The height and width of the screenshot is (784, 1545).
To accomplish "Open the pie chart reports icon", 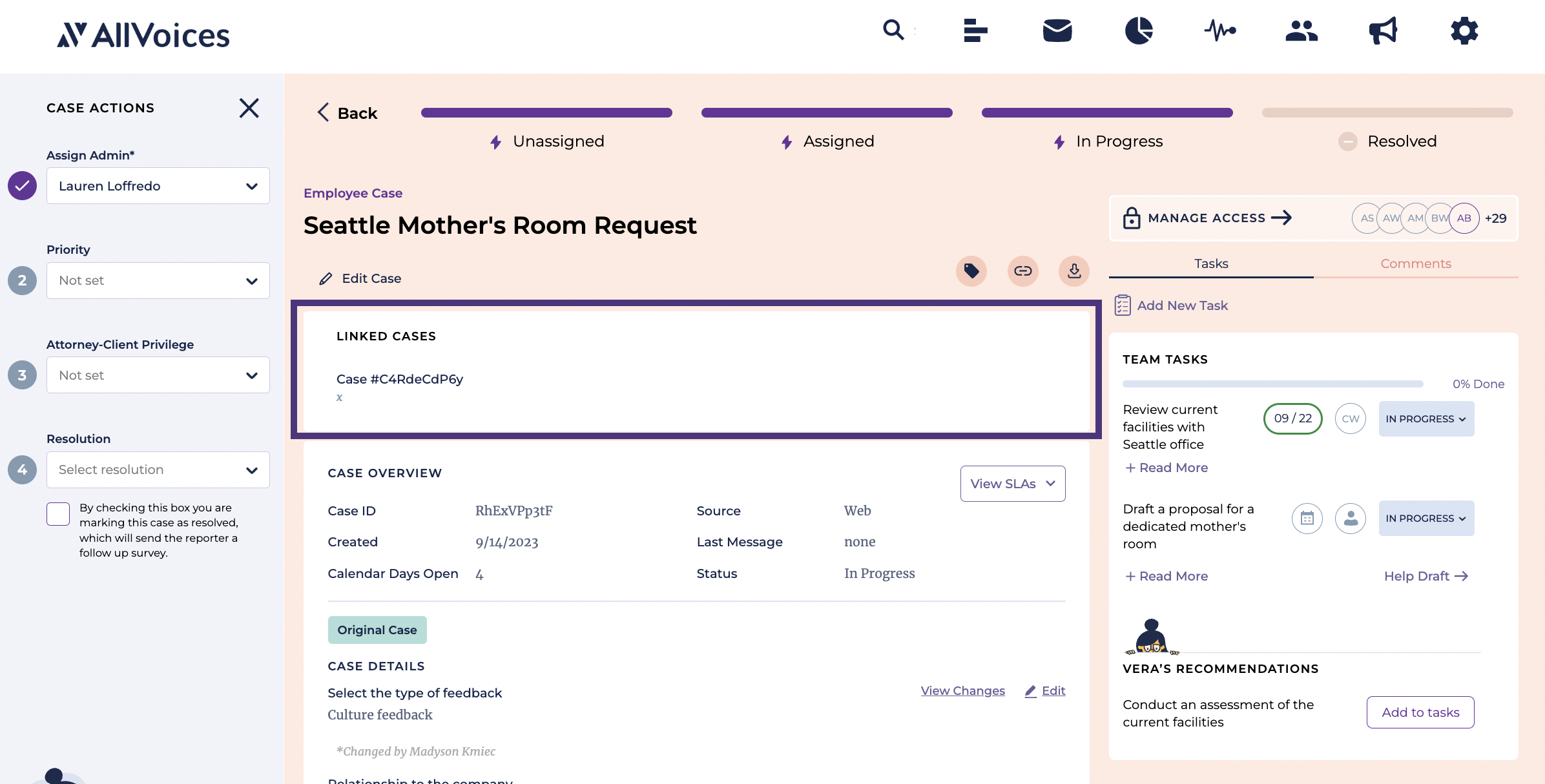I will (x=1139, y=30).
